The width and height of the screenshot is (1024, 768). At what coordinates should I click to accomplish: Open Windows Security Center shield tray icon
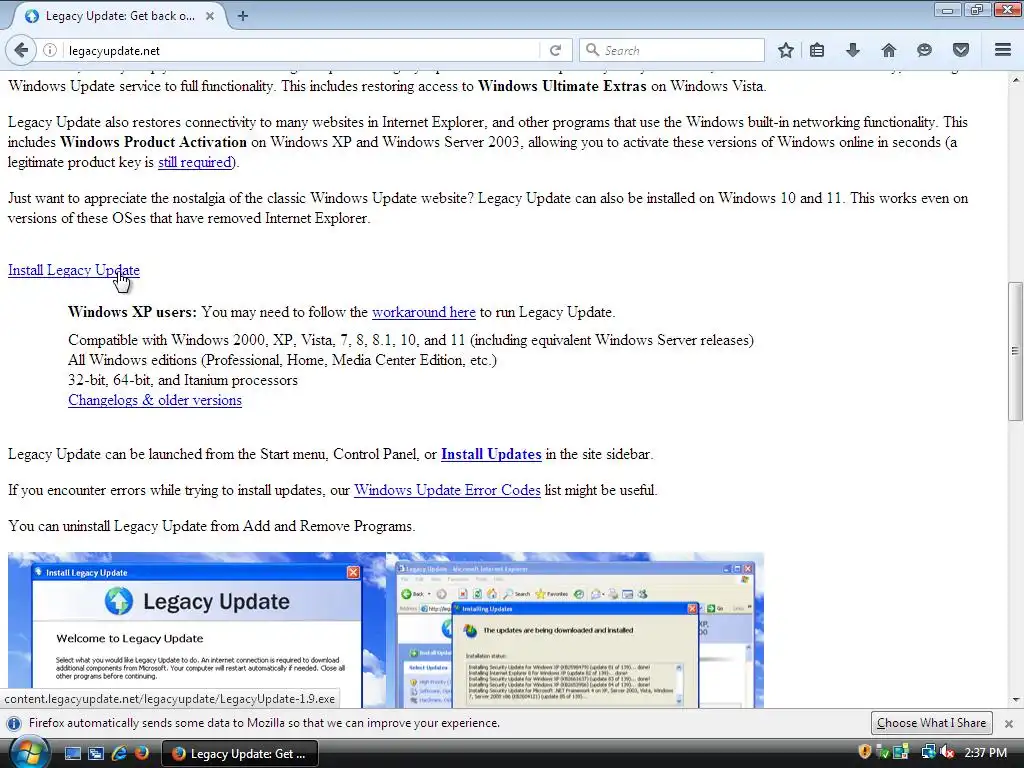point(865,752)
